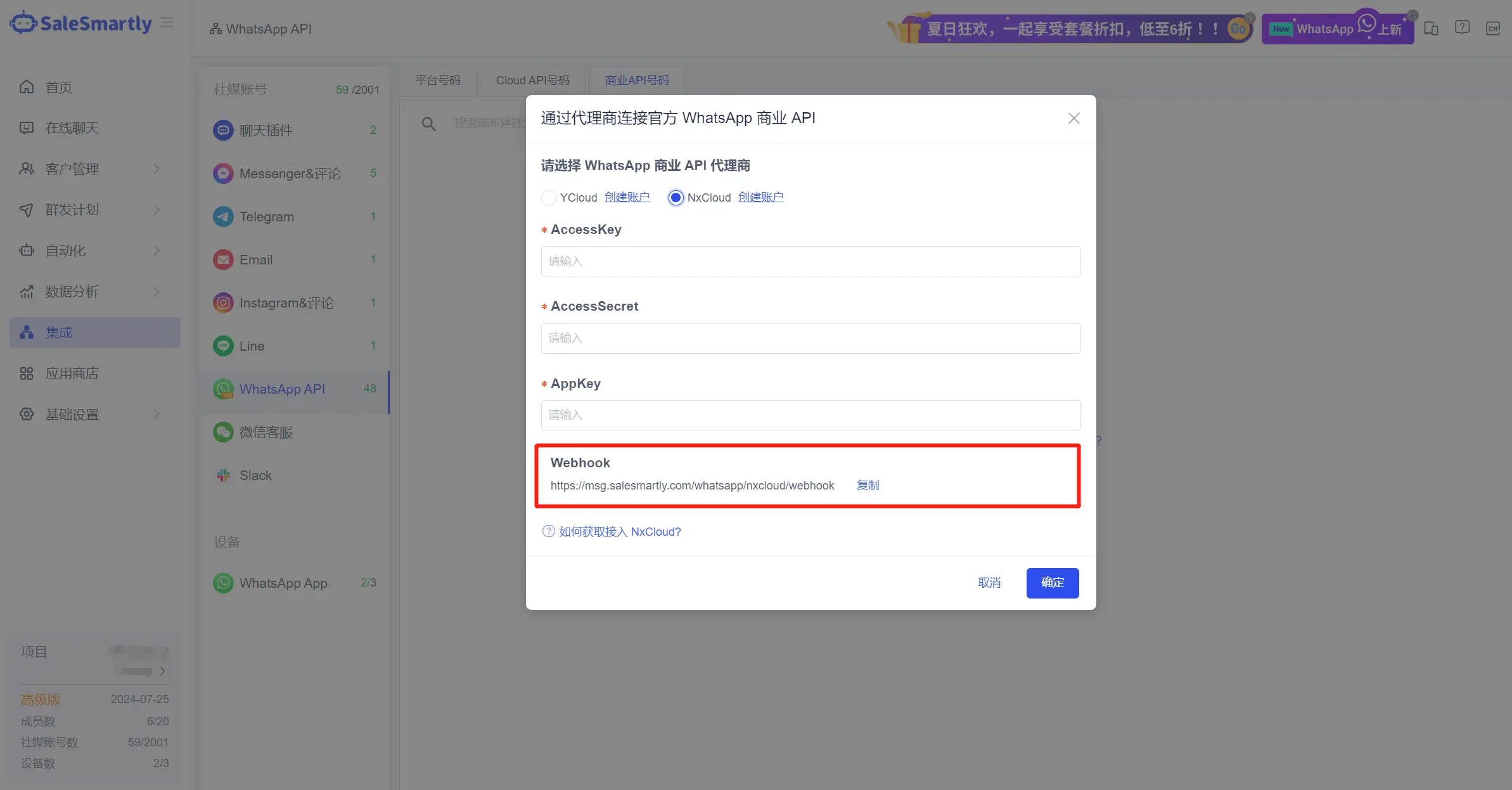Click the 复制 link to copy webhook
Viewport: 1512px width, 790px height.
pos(868,485)
